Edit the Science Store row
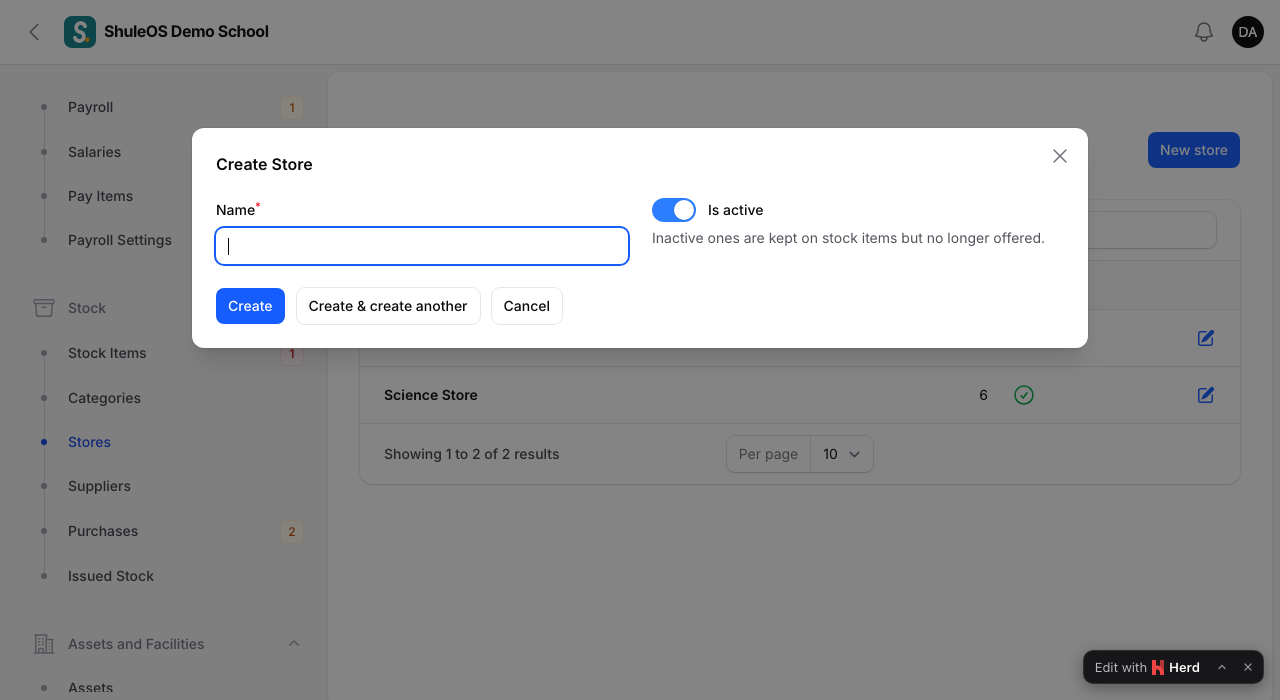Screen dimensions: 1280x700 1206,395
